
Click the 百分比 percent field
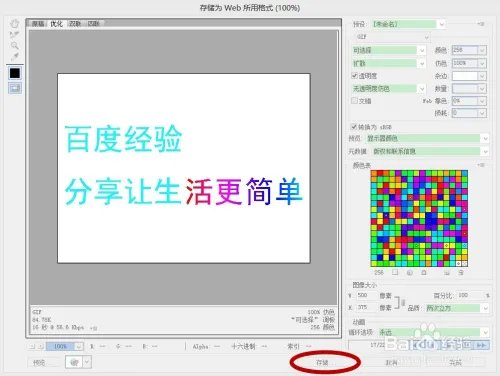[x=469, y=295]
